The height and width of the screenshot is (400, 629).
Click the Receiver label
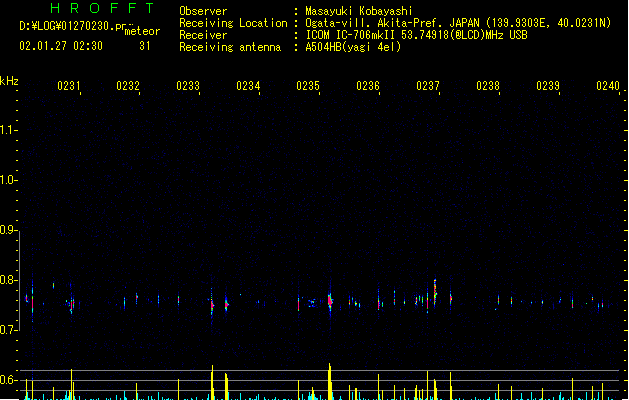click(203, 35)
